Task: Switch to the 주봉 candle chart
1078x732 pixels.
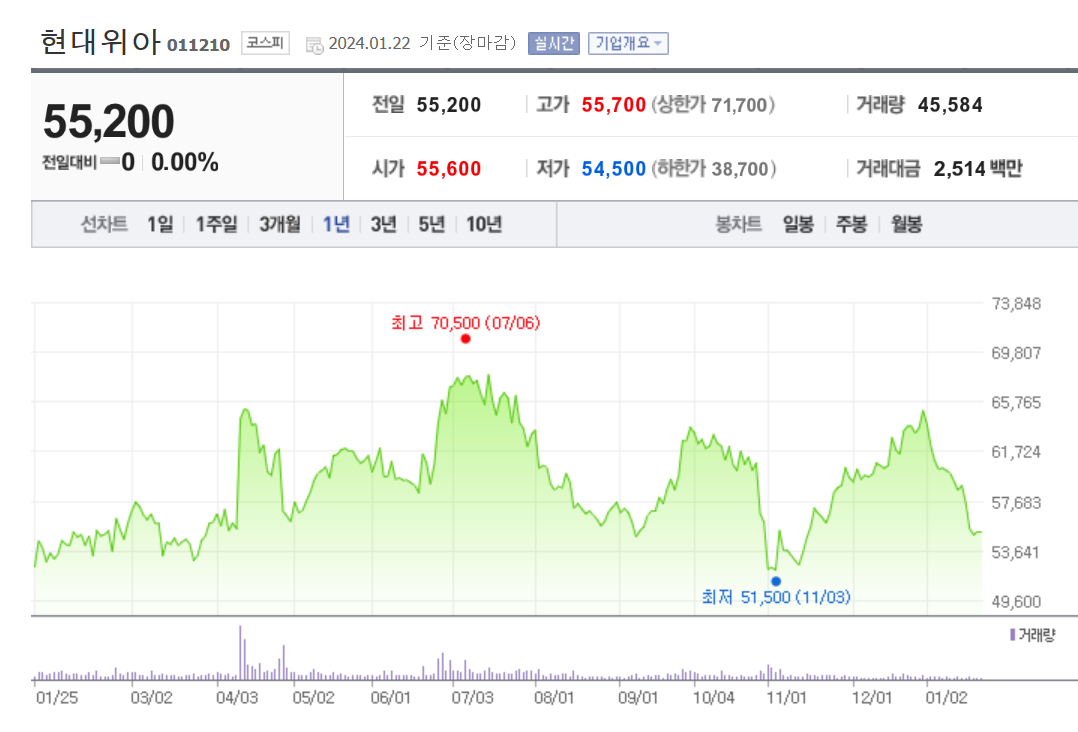Action: pos(851,224)
